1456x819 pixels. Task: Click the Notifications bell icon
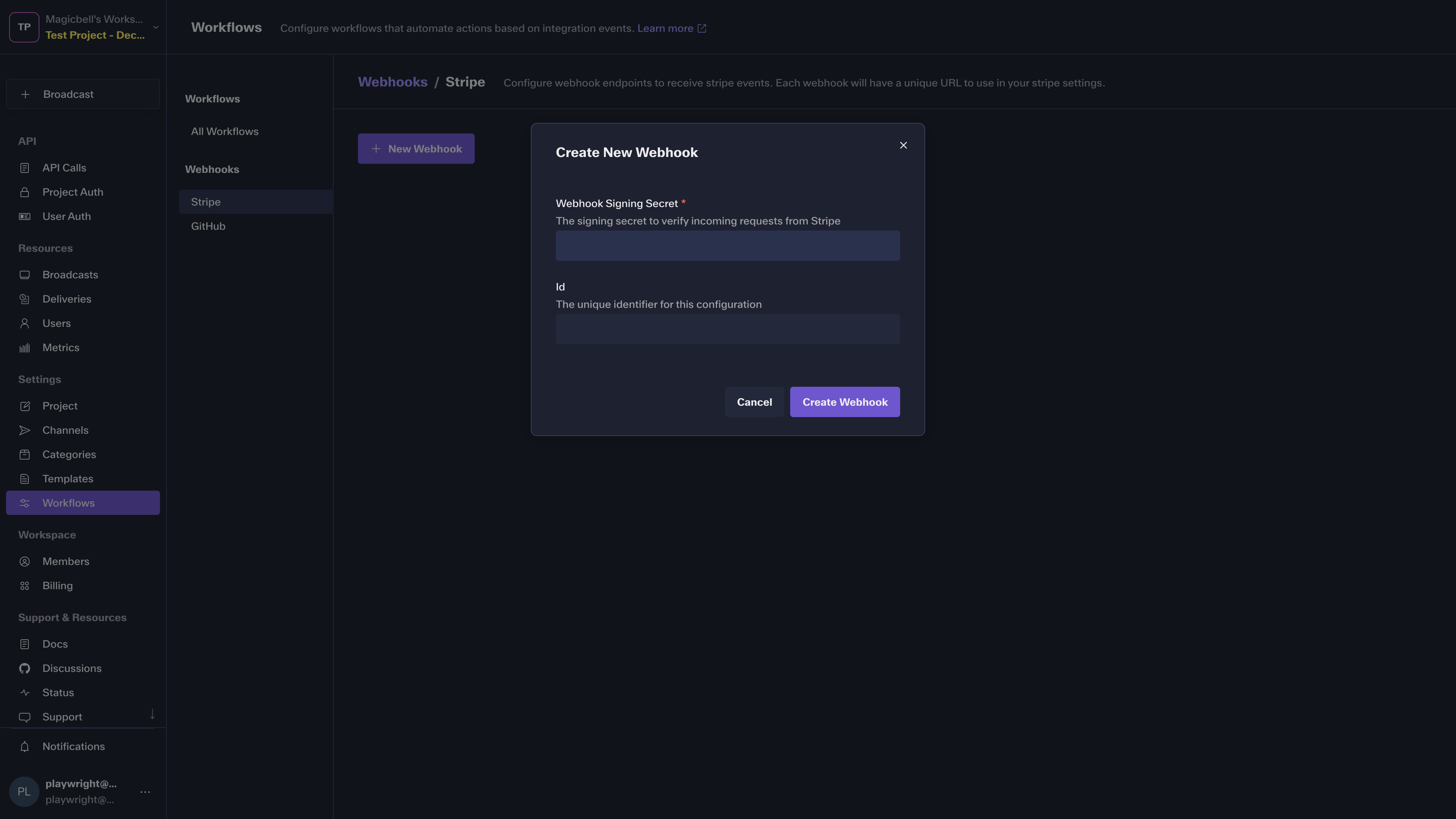click(x=25, y=746)
